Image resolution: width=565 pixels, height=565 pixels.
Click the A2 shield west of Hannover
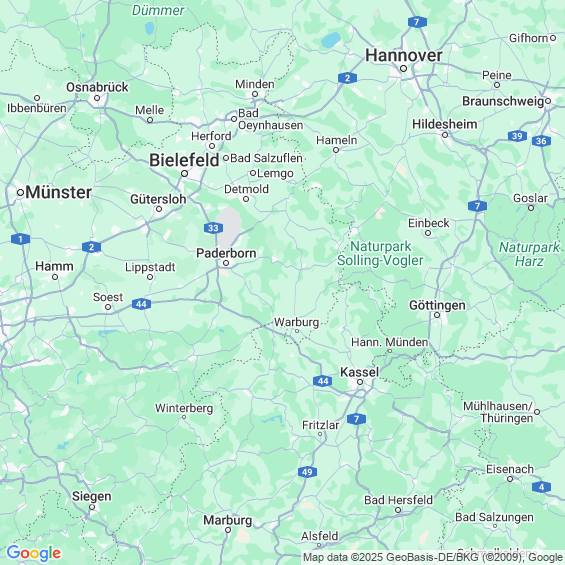click(x=347, y=78)
